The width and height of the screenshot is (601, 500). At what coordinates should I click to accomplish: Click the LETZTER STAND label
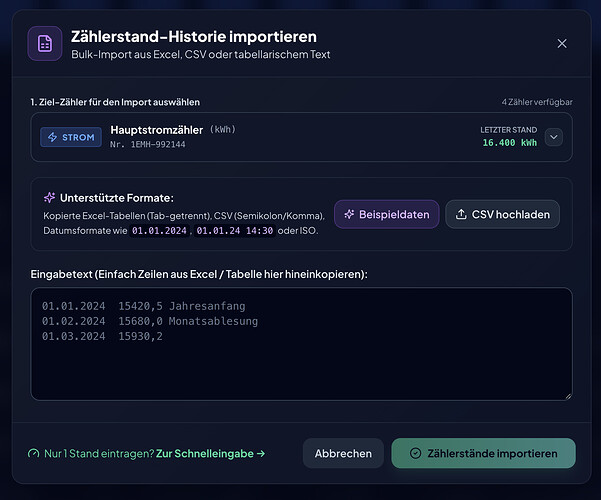pyautogui.click(x=509, y=130)
